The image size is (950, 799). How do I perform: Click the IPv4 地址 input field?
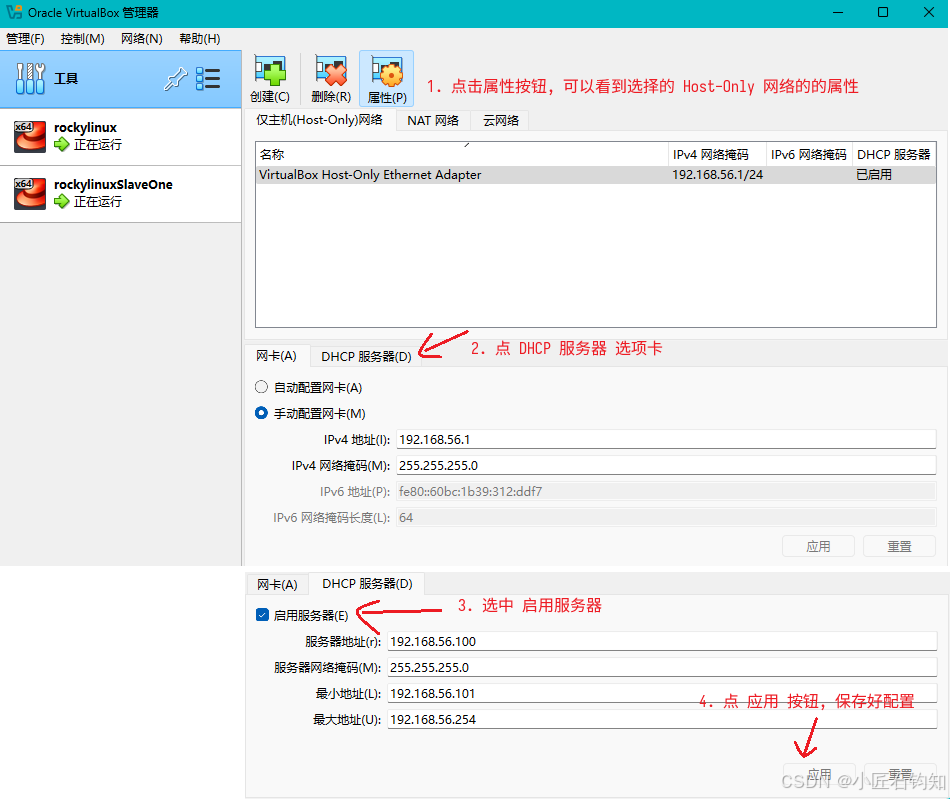[x=666, y=439]
